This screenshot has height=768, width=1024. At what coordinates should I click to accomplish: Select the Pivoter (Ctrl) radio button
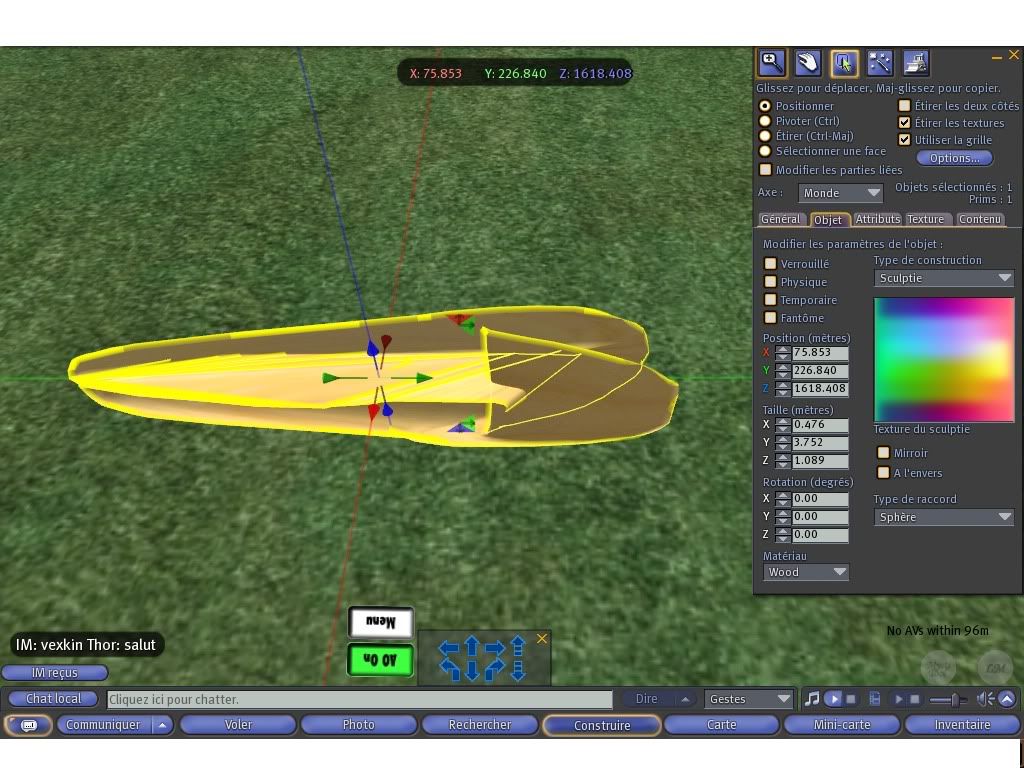765,121
